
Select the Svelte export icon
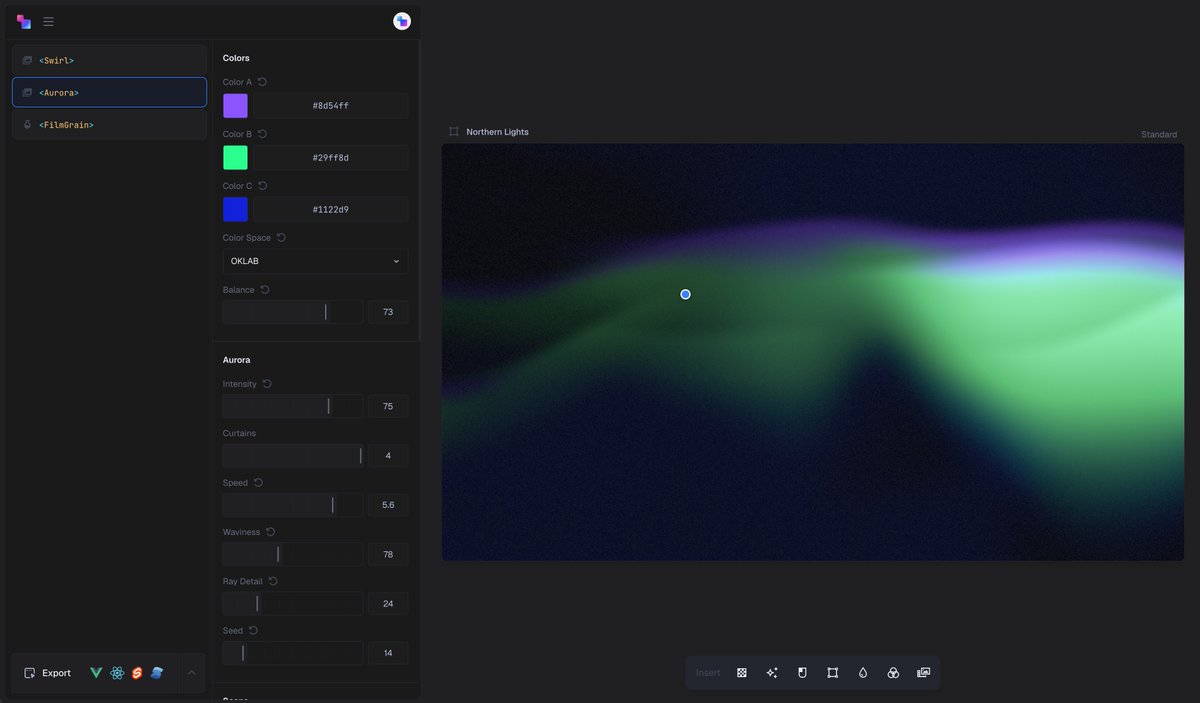click(x=136, y=672)
